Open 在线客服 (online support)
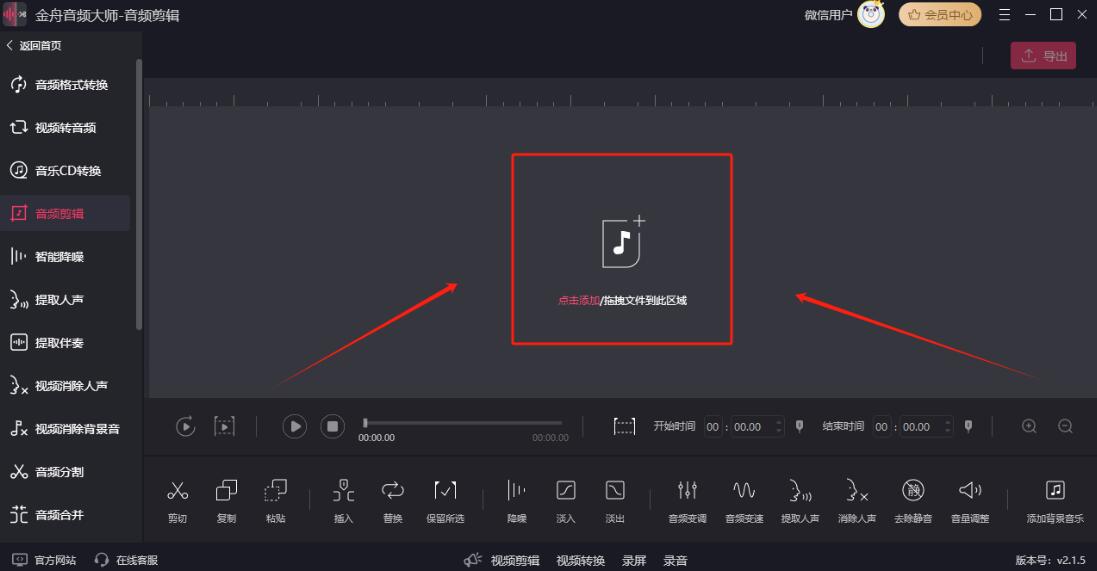 point(126,560)
